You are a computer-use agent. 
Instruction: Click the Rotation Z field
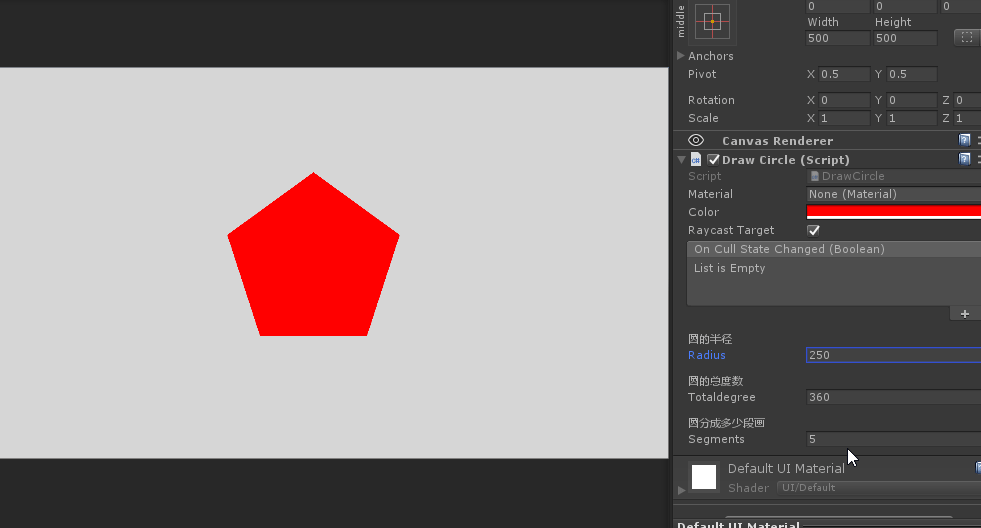tap(967, 100)
